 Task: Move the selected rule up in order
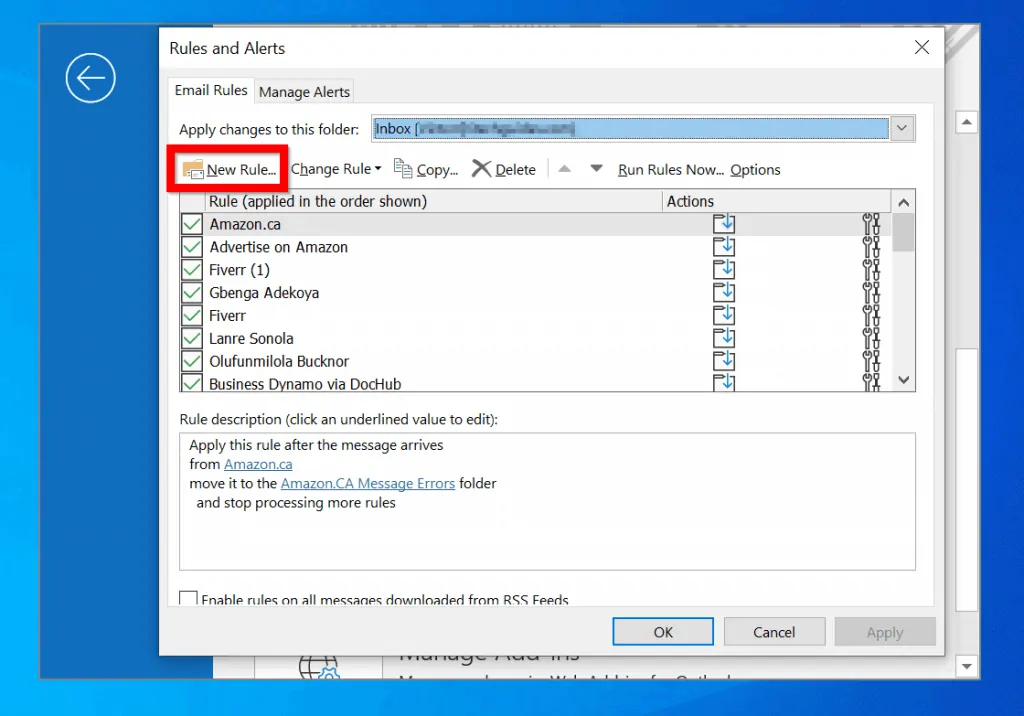566,169
